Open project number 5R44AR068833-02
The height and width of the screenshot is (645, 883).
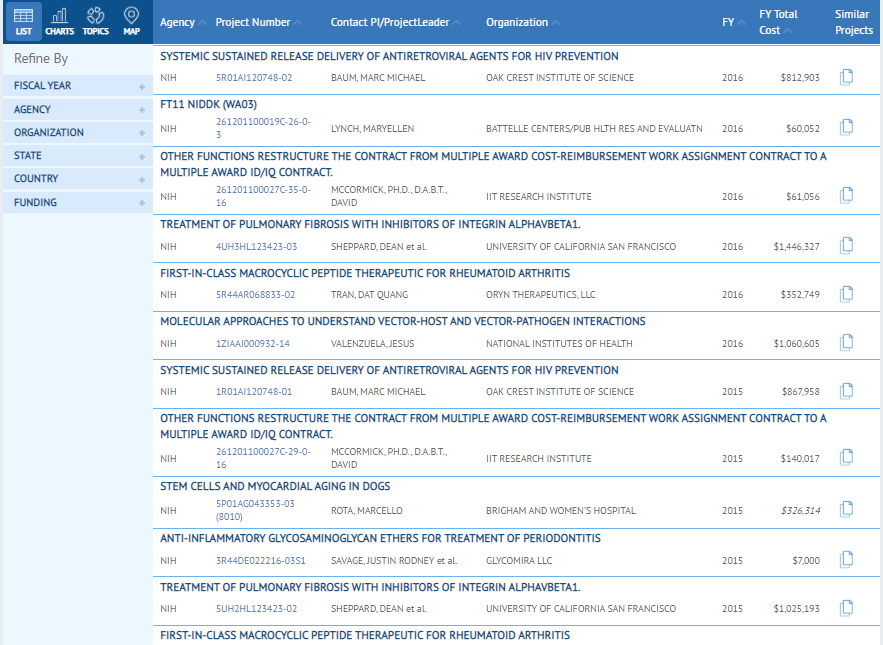pos(255,295)
